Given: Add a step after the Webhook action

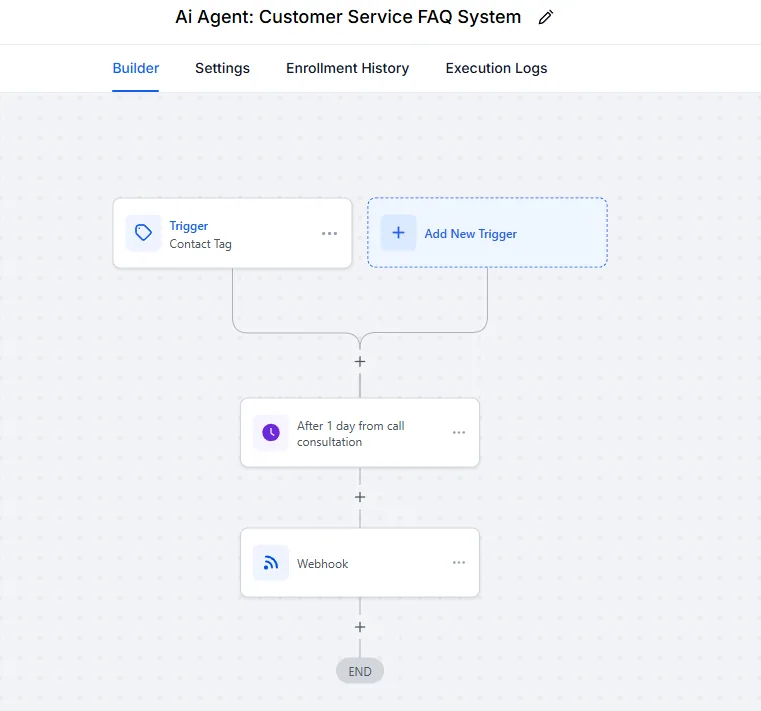Looking at the screenshot, I should click(360, 627).
